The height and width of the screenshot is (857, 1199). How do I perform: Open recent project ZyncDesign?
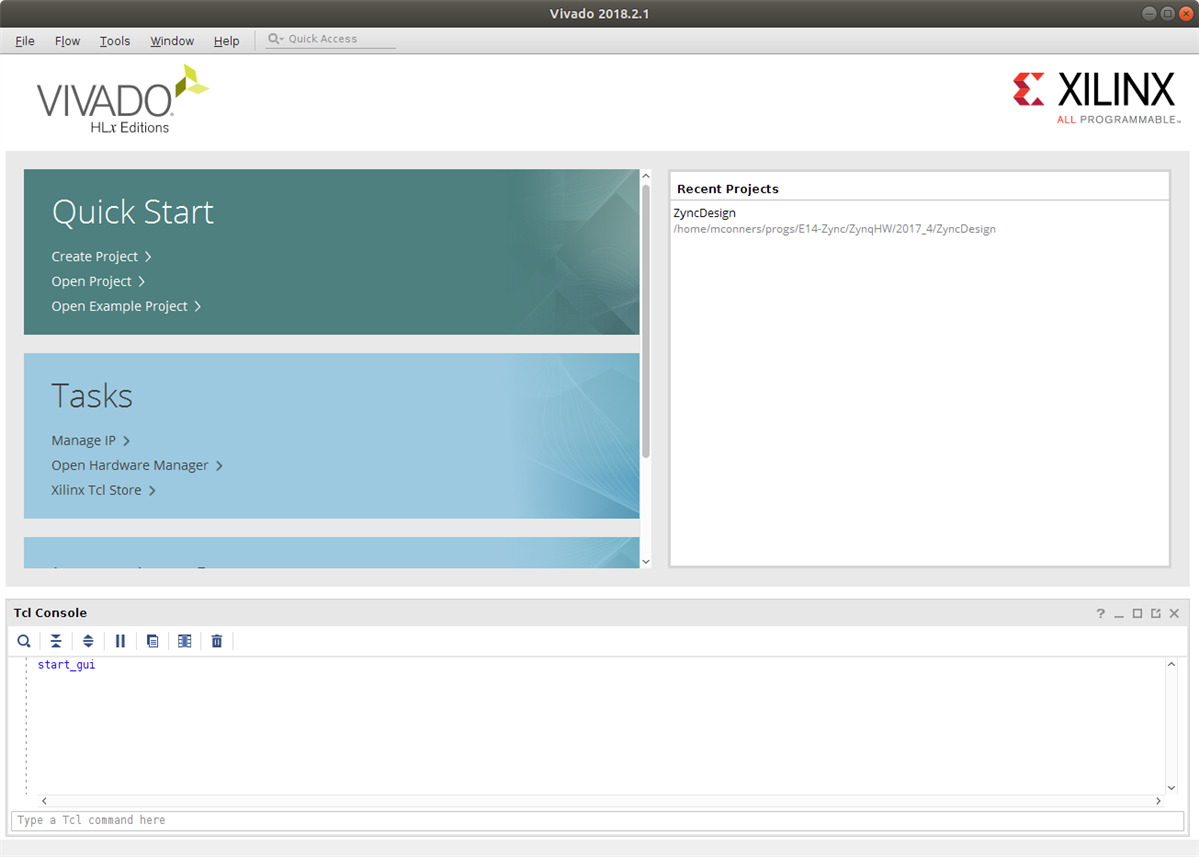pyautogui.click(x=704, y=213)
